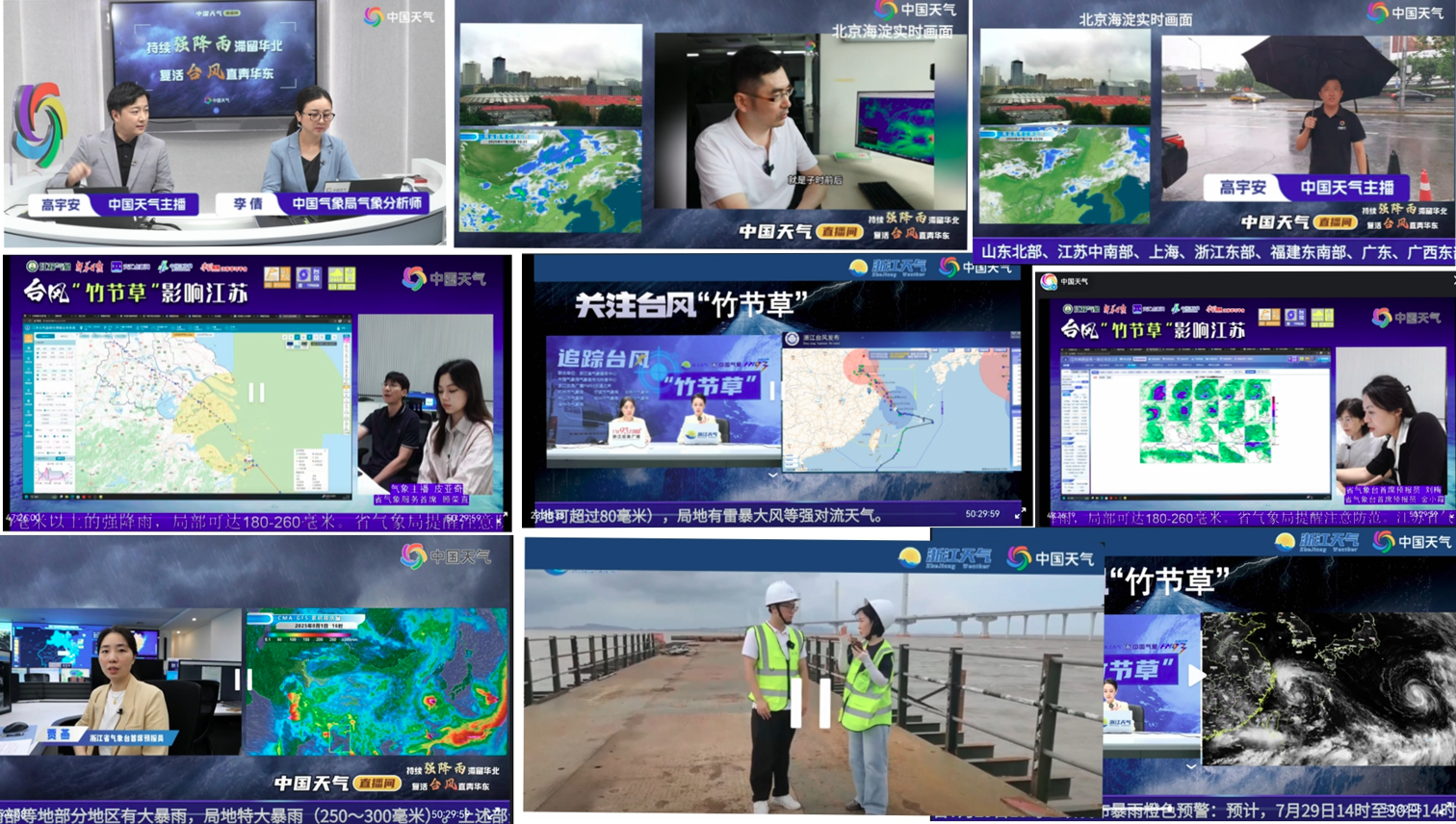Pause the 贾燕 forecaster satellite video
Image resolution: width=1456 pixels, height=824 pixels.
(244, 680)
